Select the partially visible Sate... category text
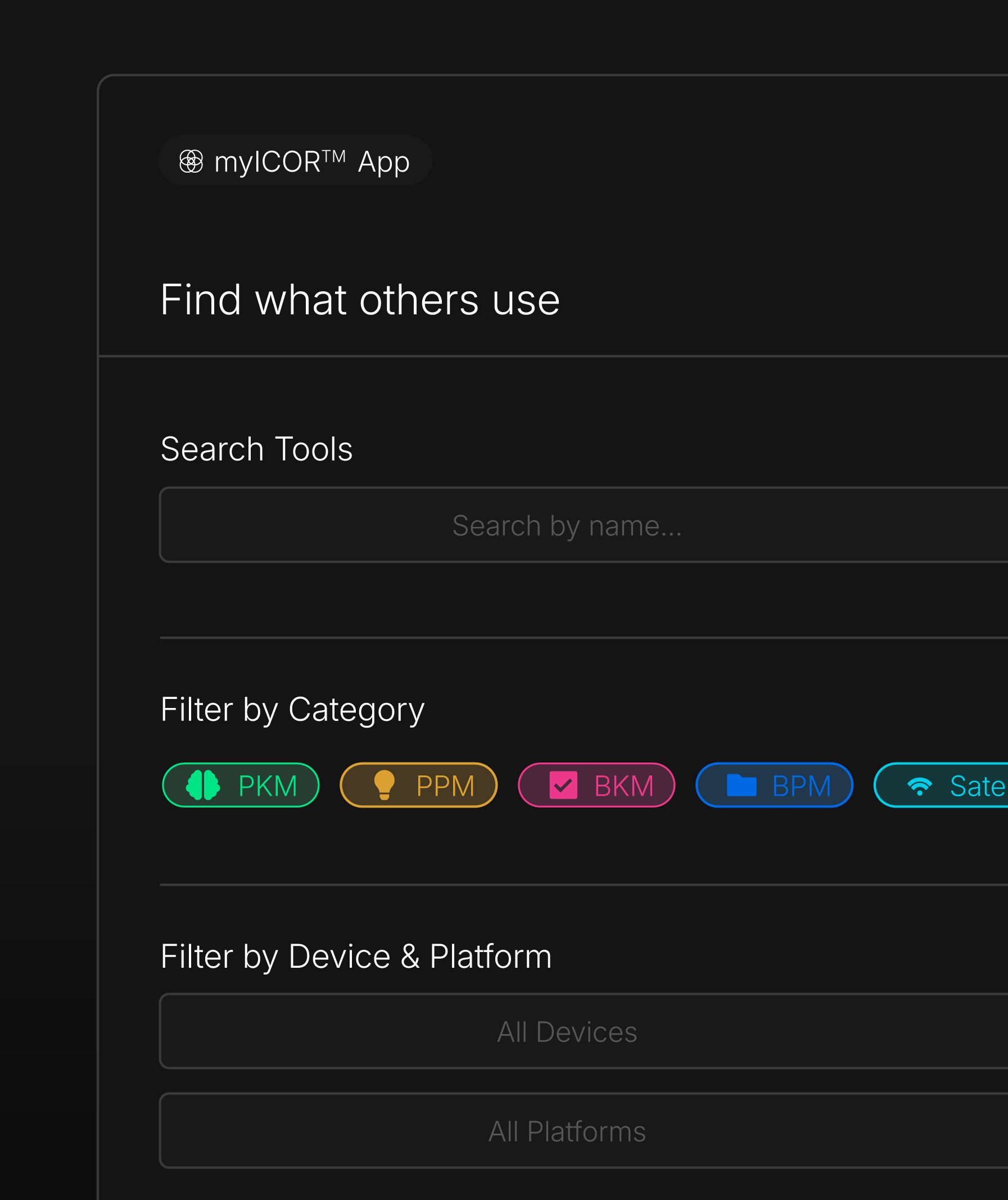 pos(977,786)
